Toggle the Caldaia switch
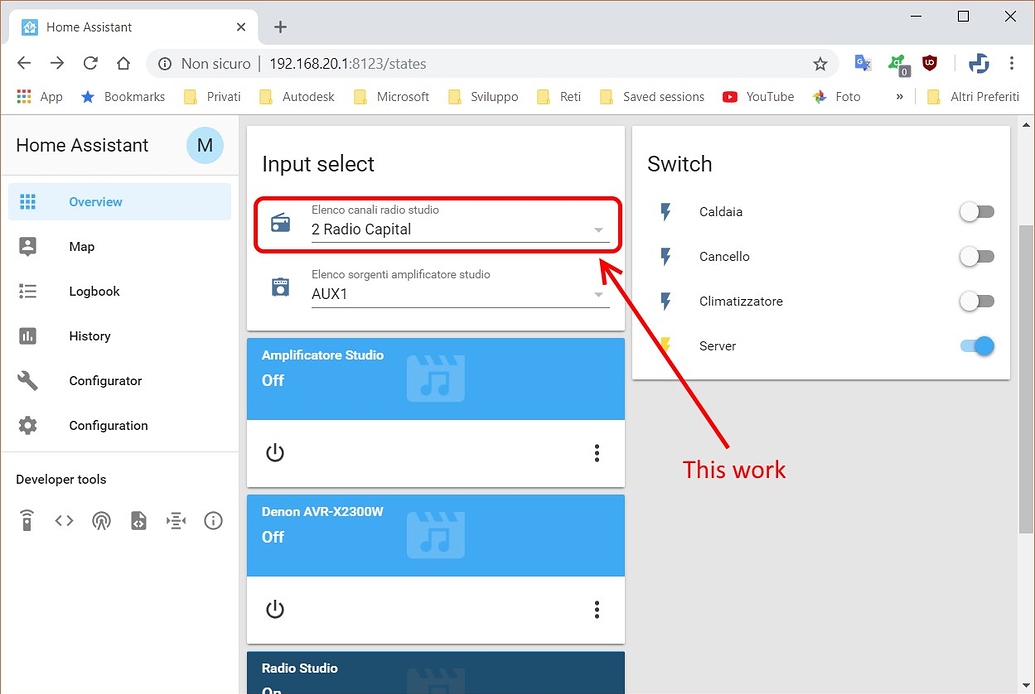 (x=976, y=211)
